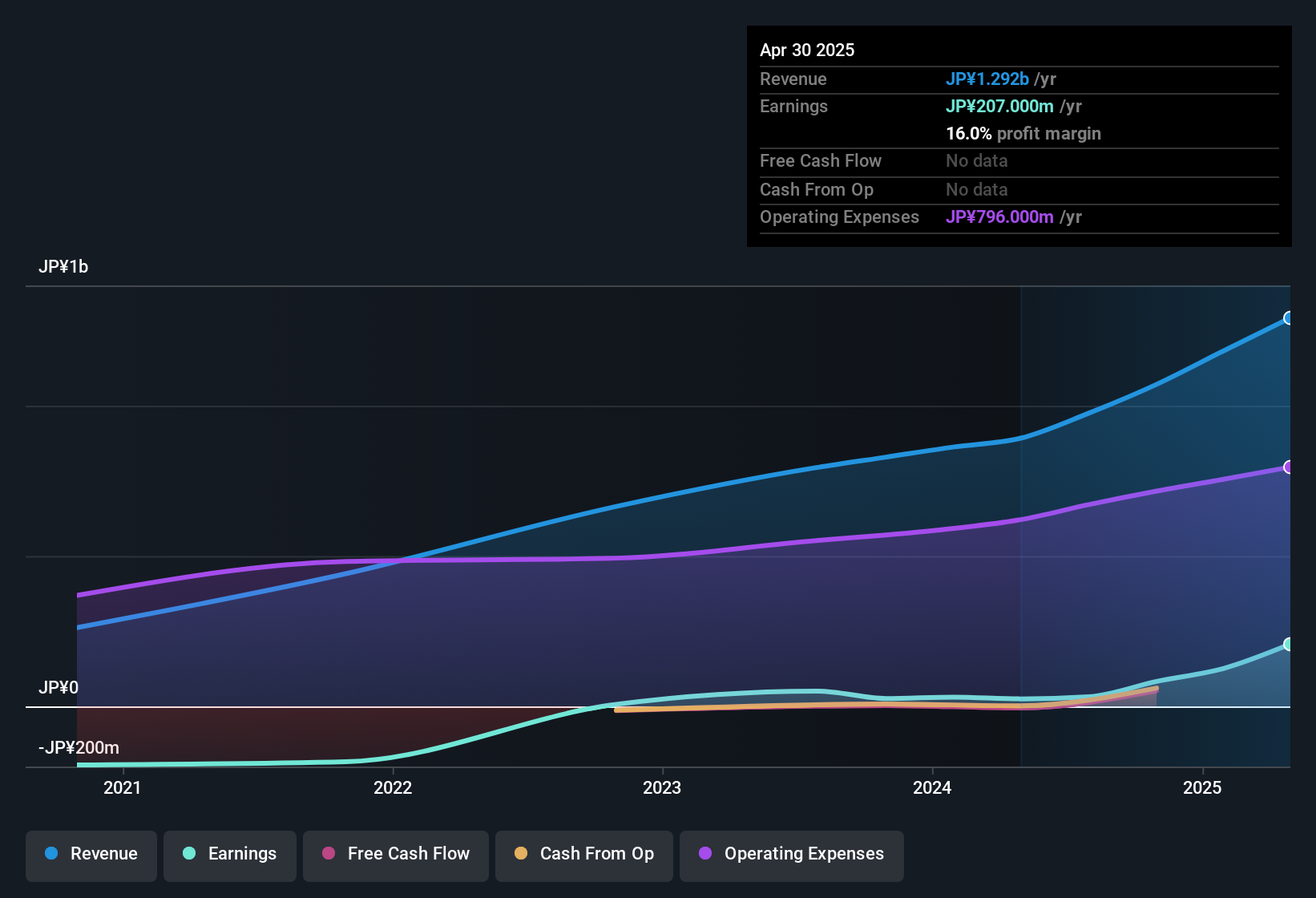This screenshot has width=1316, height=898.
Task: Click the JP¥207.000m earnings value
Action: [x=999, y=107]
